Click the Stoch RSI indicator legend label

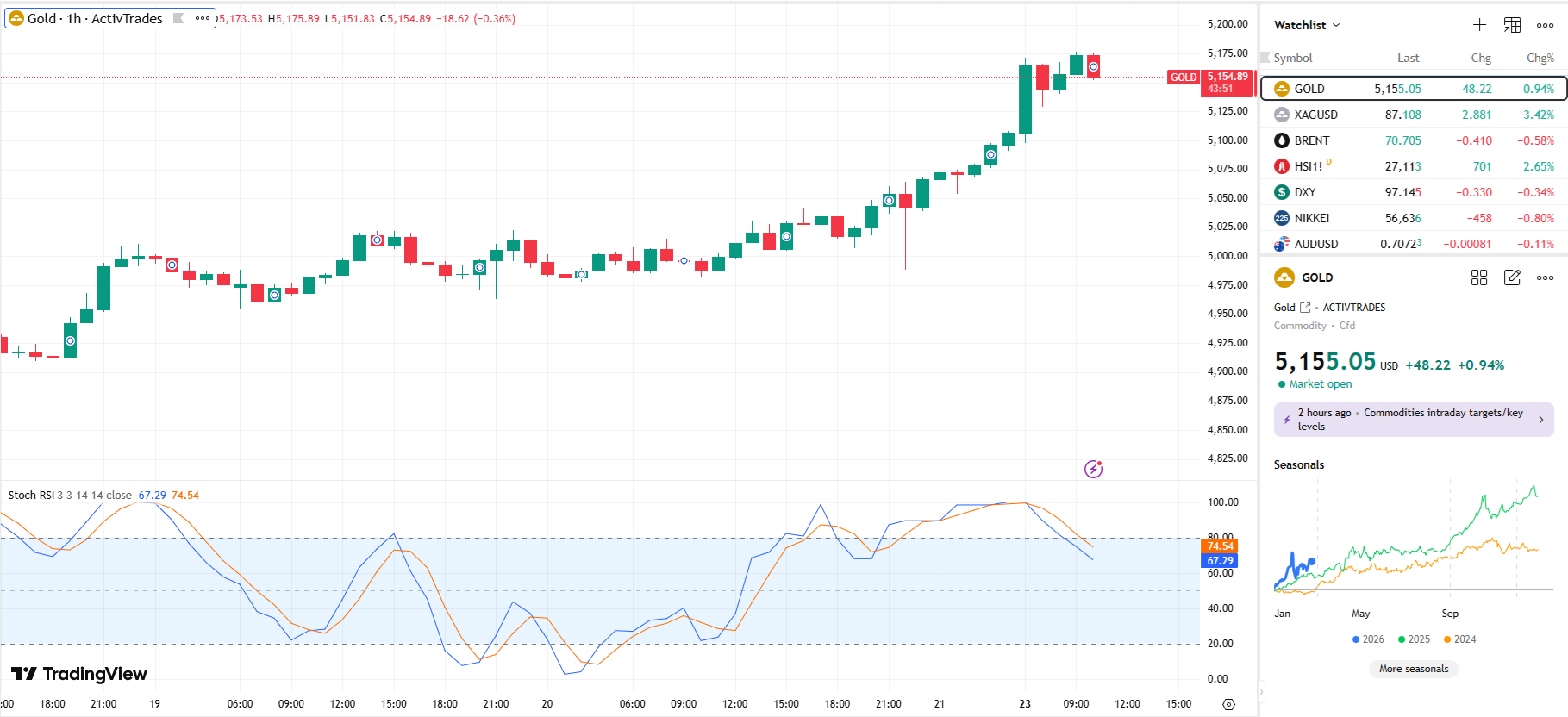coord(31,496)
